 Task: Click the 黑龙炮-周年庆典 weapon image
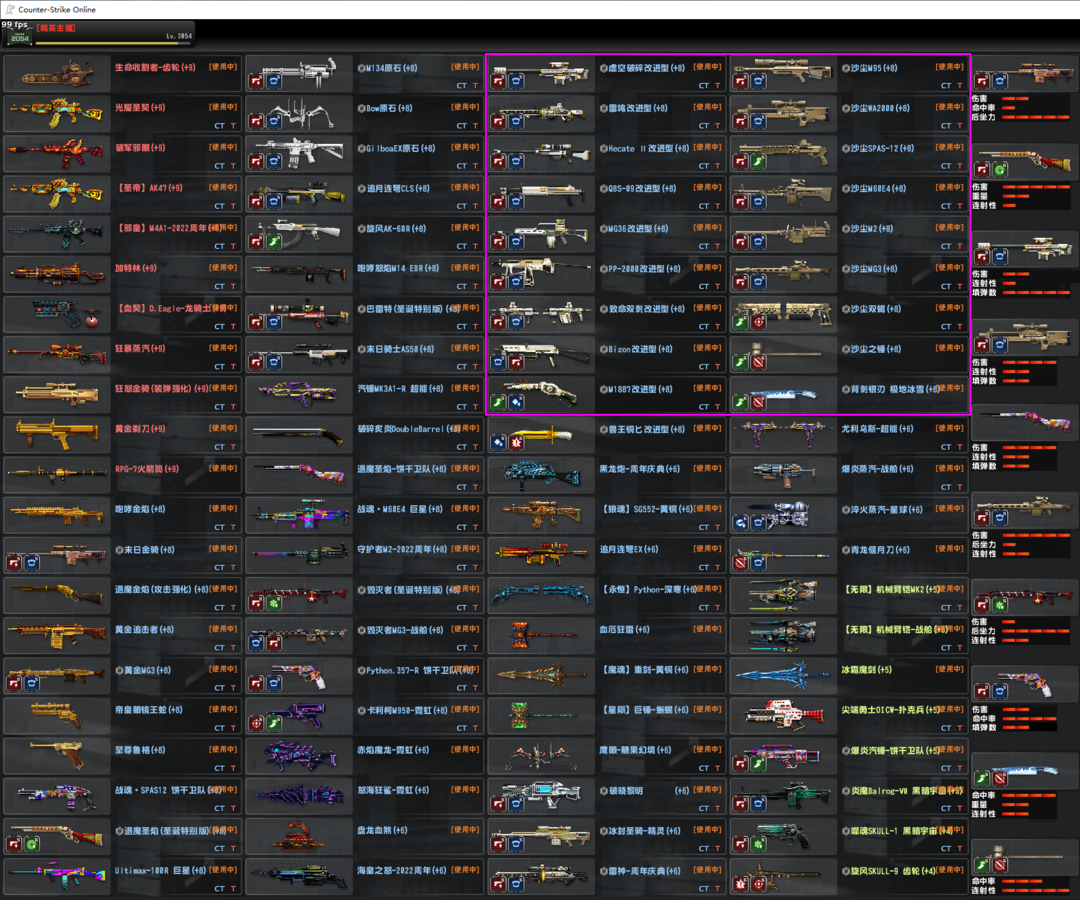click(541, 474)
